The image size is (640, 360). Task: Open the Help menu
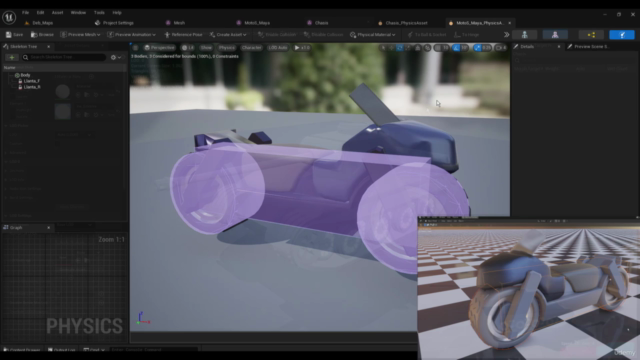(117, 13)
